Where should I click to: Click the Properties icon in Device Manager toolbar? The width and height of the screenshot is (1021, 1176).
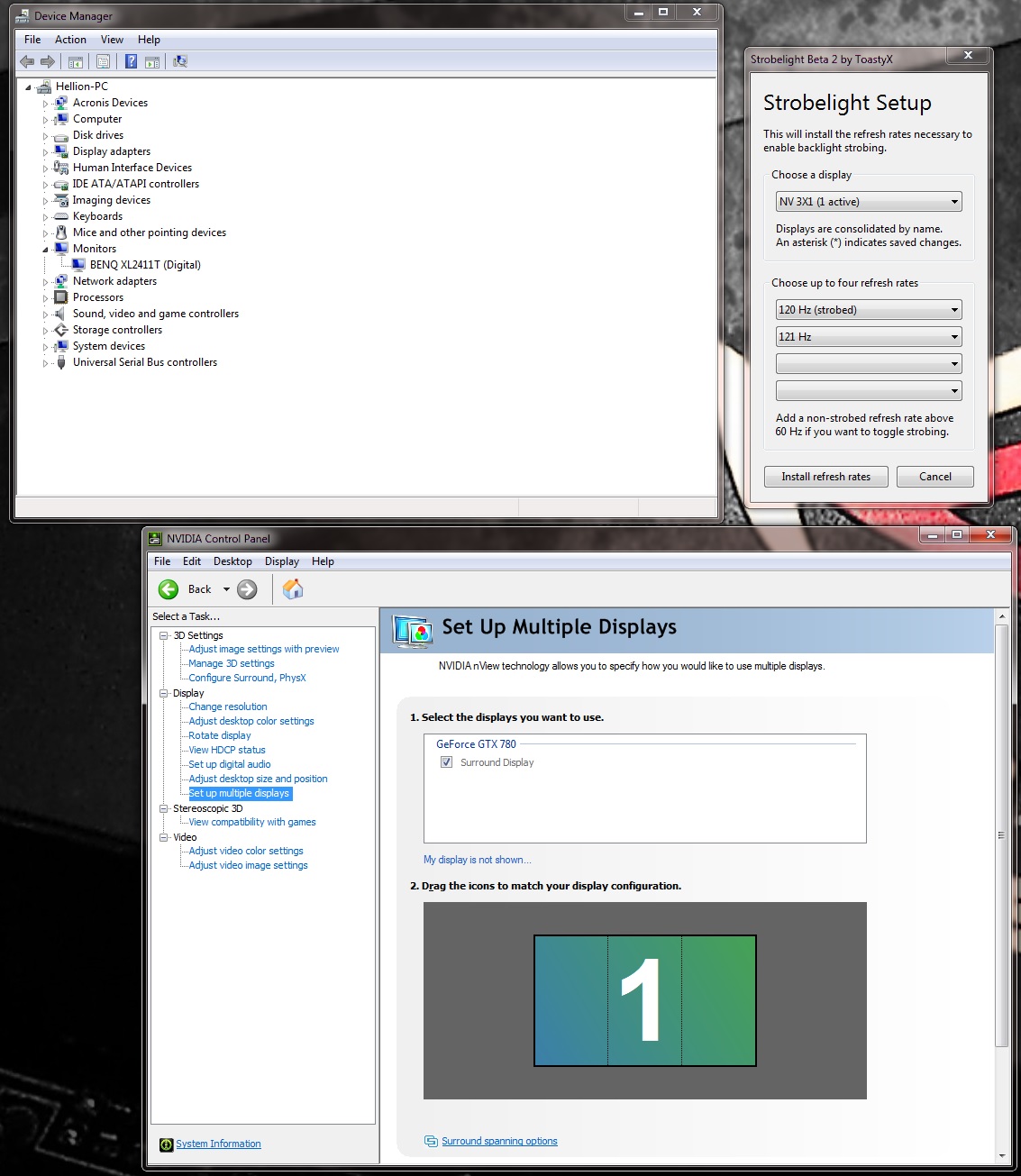[x=103, y=61]
